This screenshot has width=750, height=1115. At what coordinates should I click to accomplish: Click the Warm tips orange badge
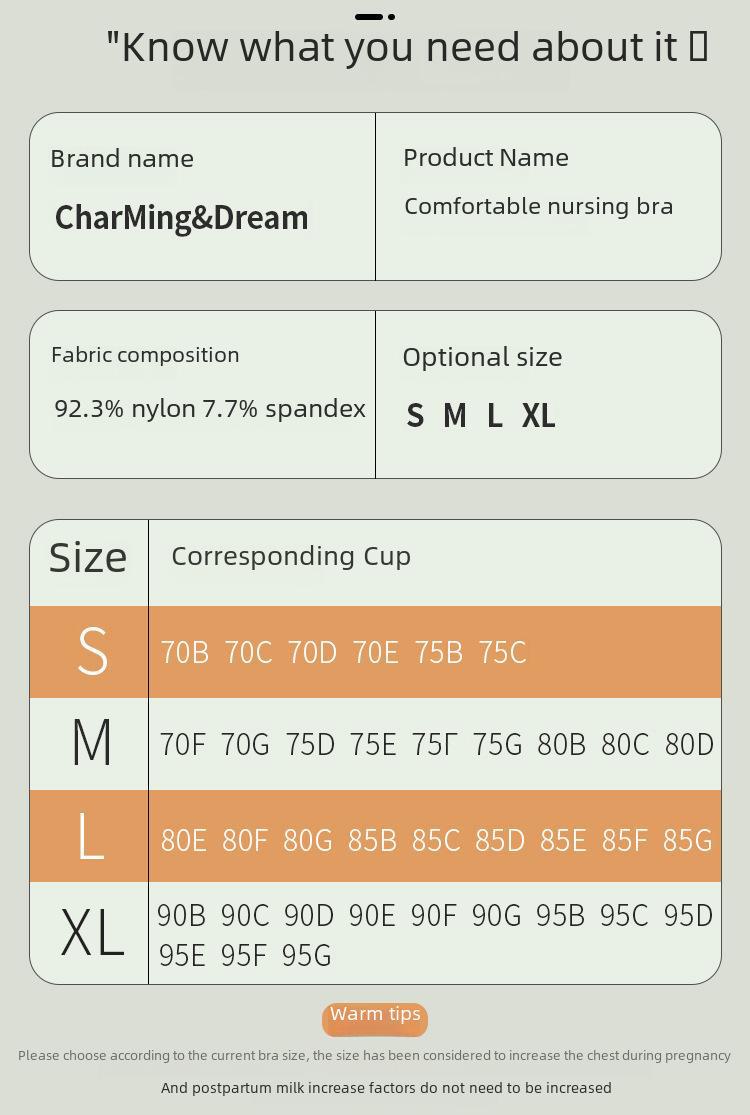[375, 1020]
